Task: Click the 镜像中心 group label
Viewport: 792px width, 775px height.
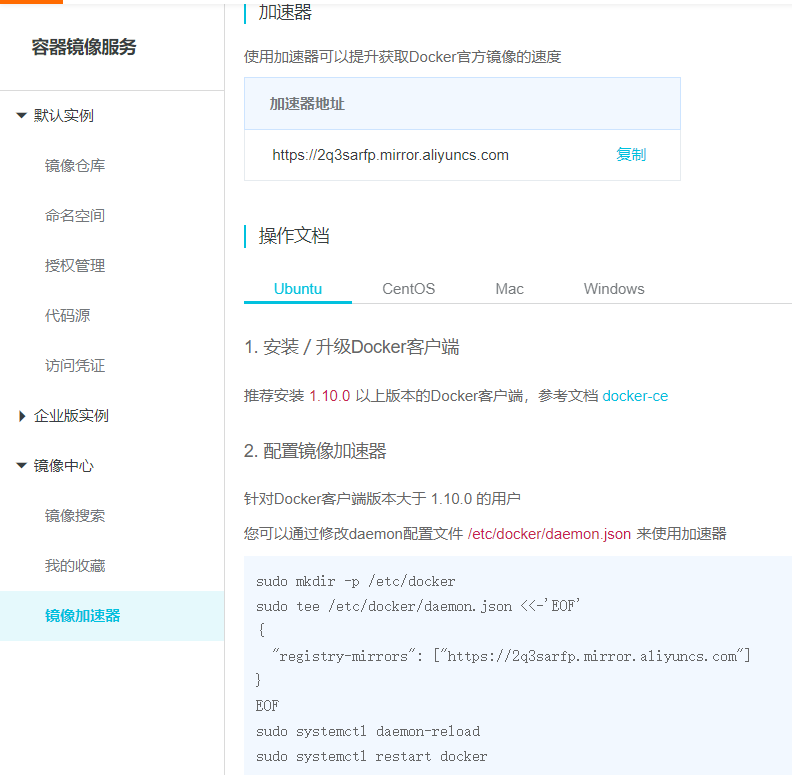Action: point(64,466)
